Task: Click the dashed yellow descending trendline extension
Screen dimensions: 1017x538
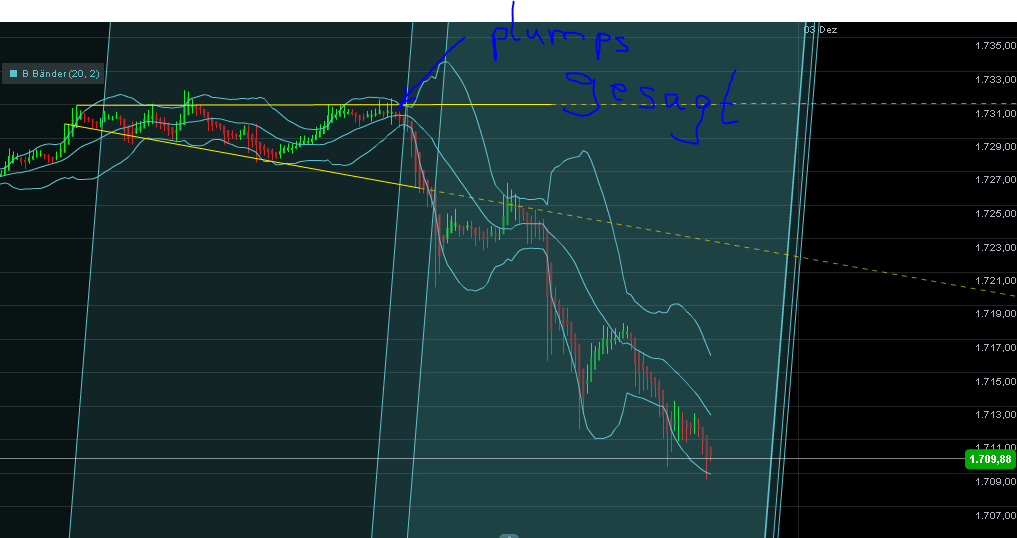Action: point(700,237)
